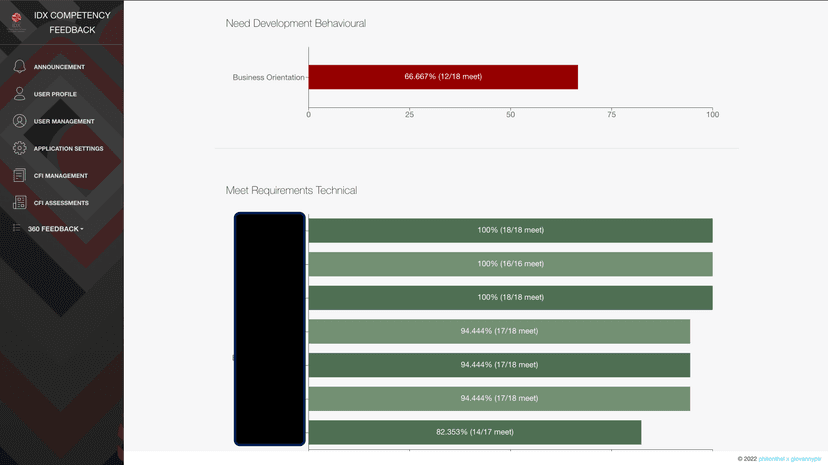Click the dark green 94.444% (17/18 meet) bar
The width and height of the screenshot is (828, 465).
coord(500,365)
